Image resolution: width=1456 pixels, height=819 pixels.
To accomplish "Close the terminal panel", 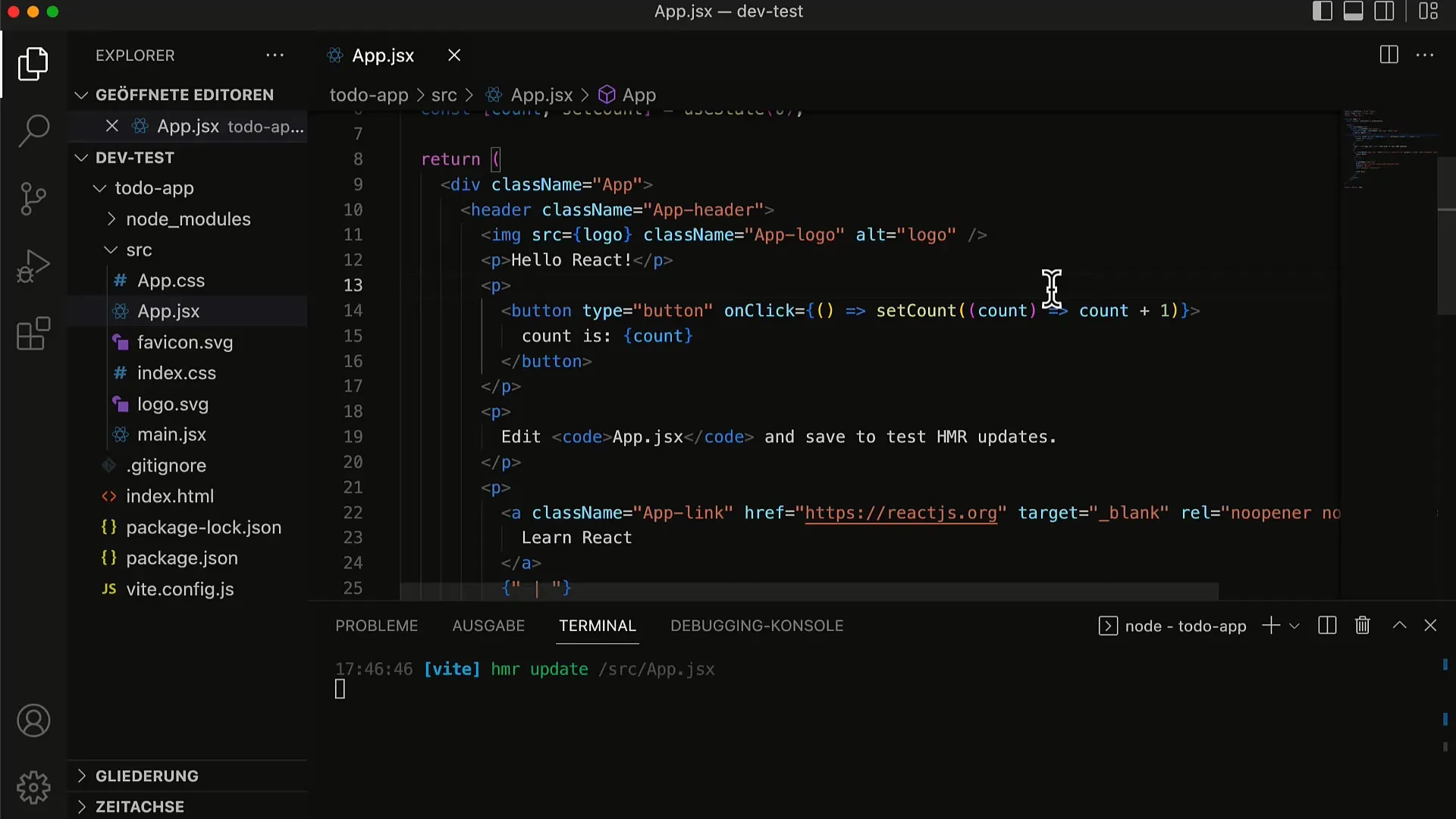I will tap(1431, 626).
